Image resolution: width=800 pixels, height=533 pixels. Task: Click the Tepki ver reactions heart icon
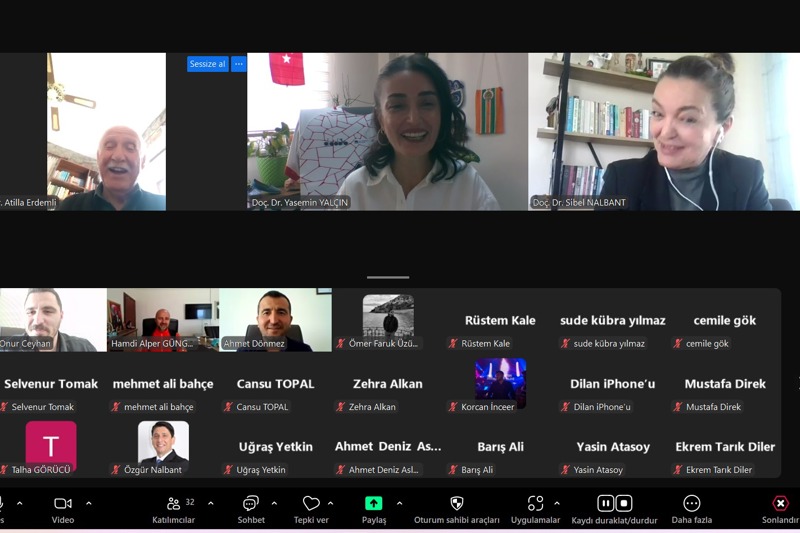(311, 504)
